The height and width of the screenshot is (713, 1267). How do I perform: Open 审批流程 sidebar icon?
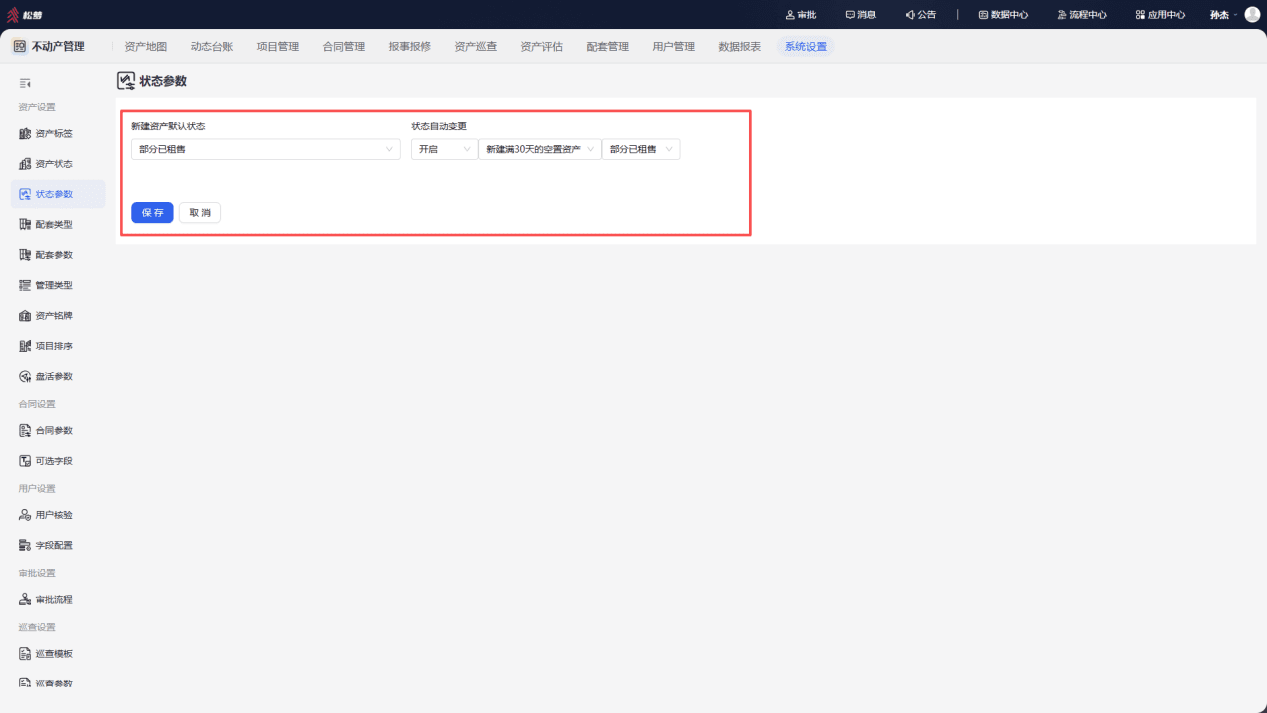point(25,600)
